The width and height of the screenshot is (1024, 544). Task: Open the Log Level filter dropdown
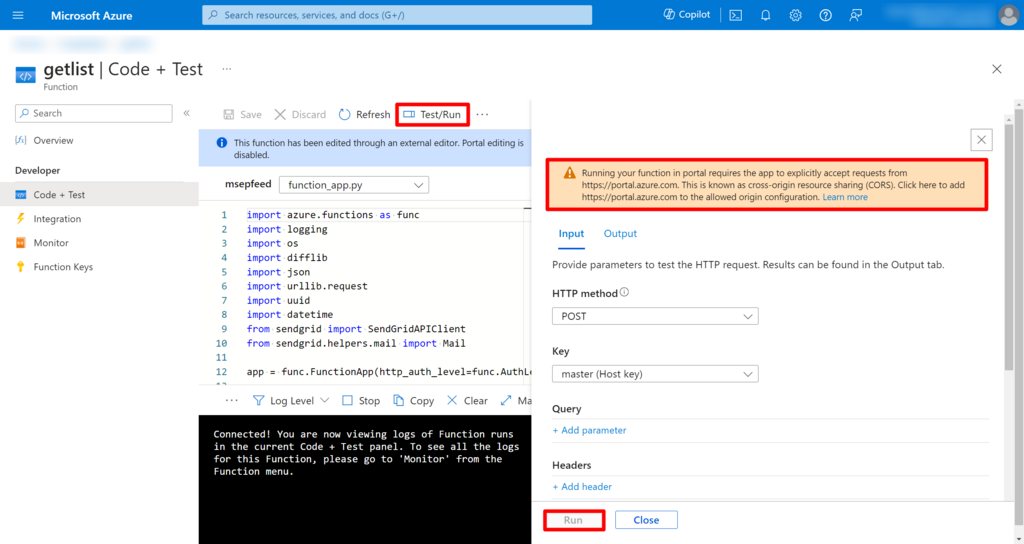click(291, 400)
